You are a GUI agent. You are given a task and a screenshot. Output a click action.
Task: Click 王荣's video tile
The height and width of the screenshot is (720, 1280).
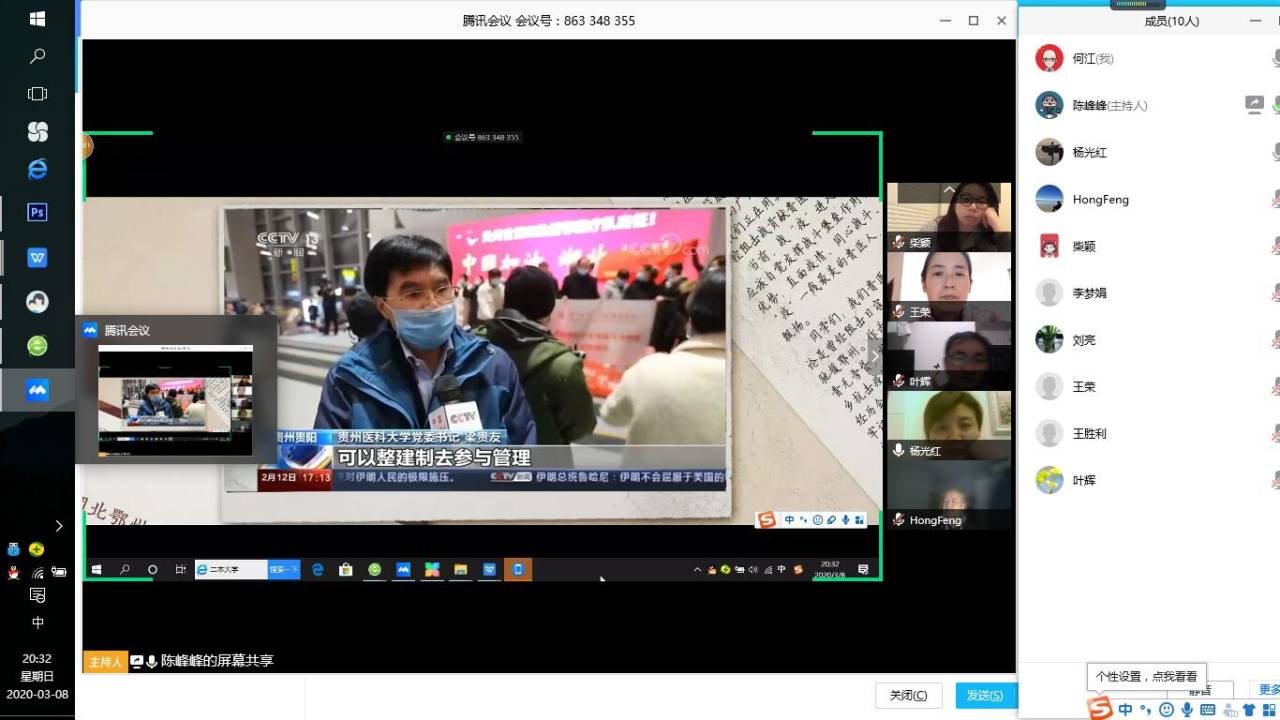(949, 286)
